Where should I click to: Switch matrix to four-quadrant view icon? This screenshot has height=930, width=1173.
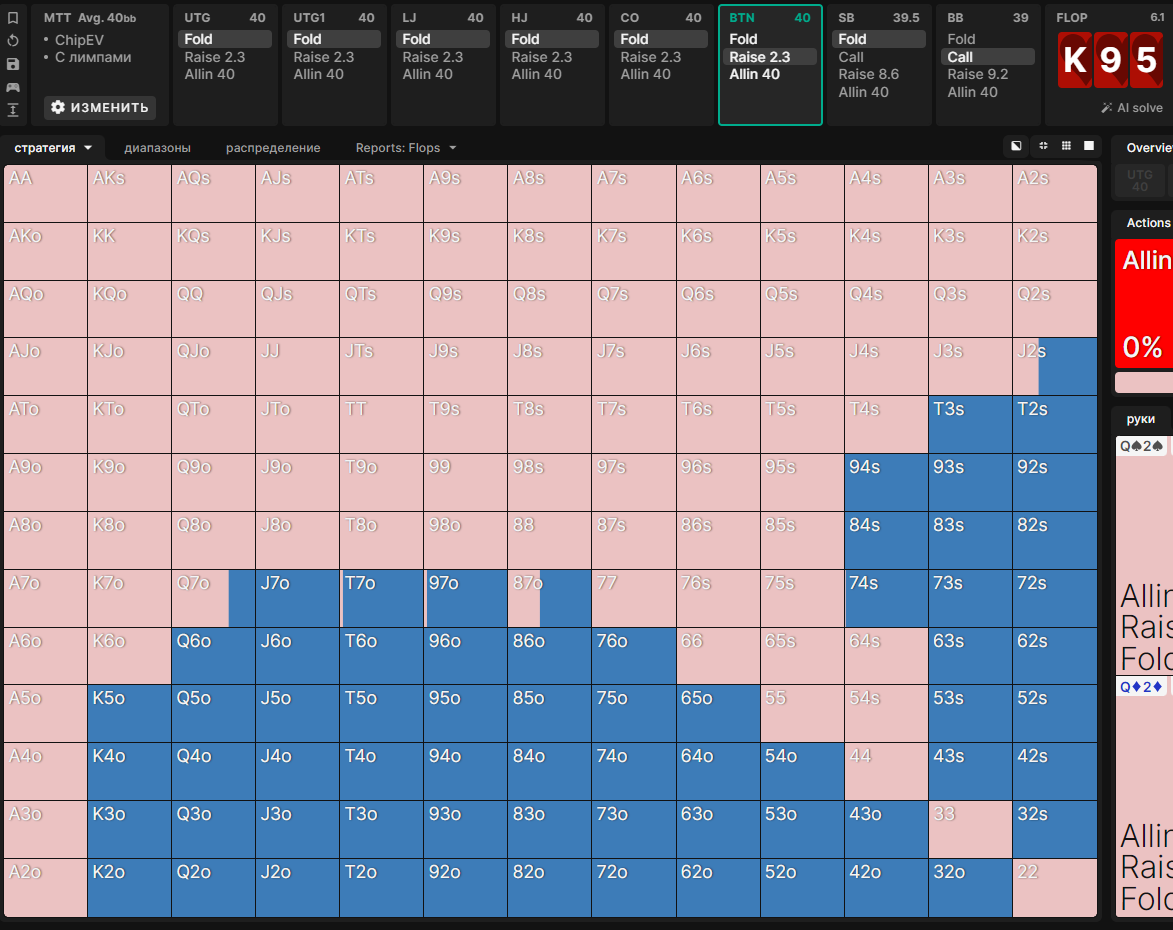[x=1043, y=146]
